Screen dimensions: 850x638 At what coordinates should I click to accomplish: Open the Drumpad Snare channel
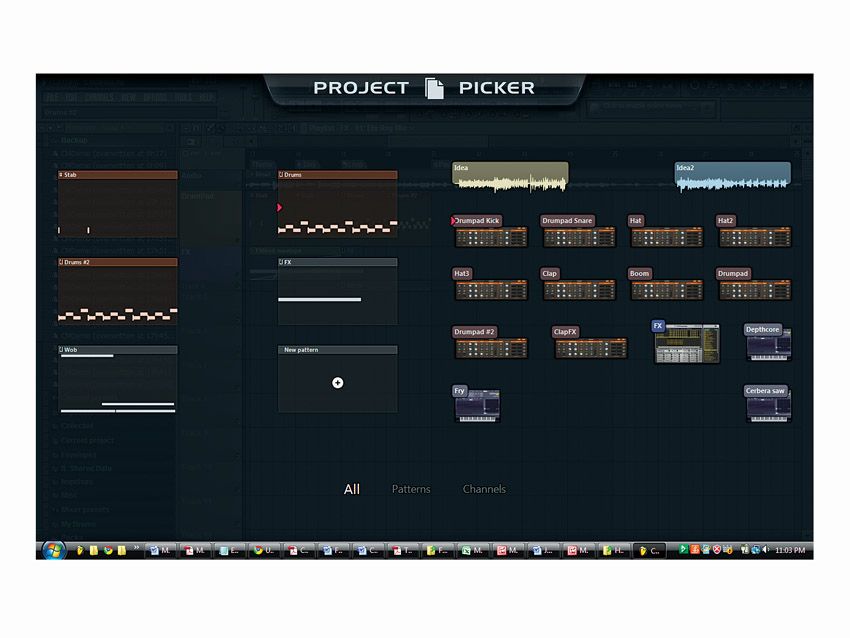[578, 231]
